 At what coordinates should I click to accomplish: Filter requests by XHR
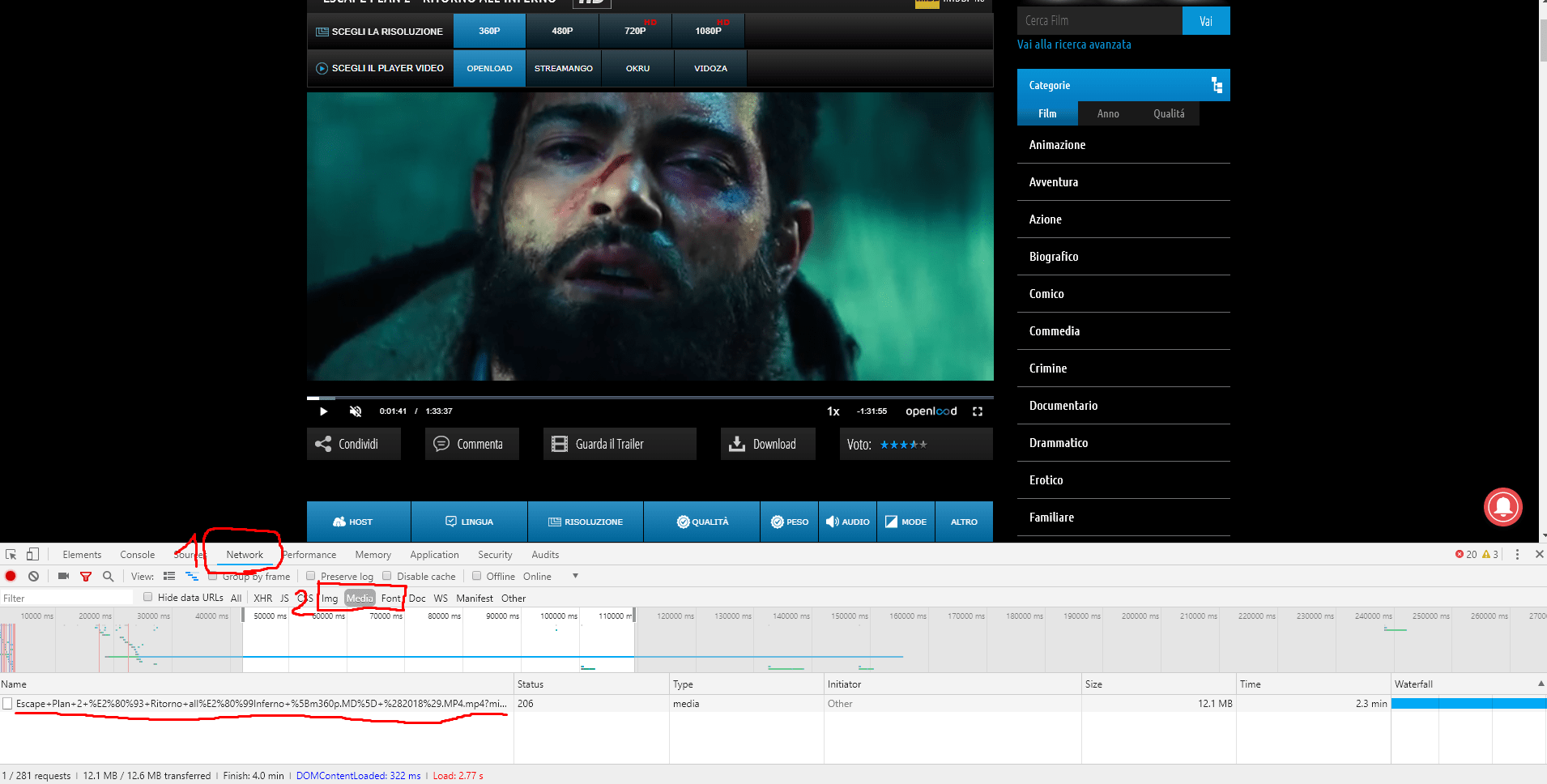(x=262, y=599)
